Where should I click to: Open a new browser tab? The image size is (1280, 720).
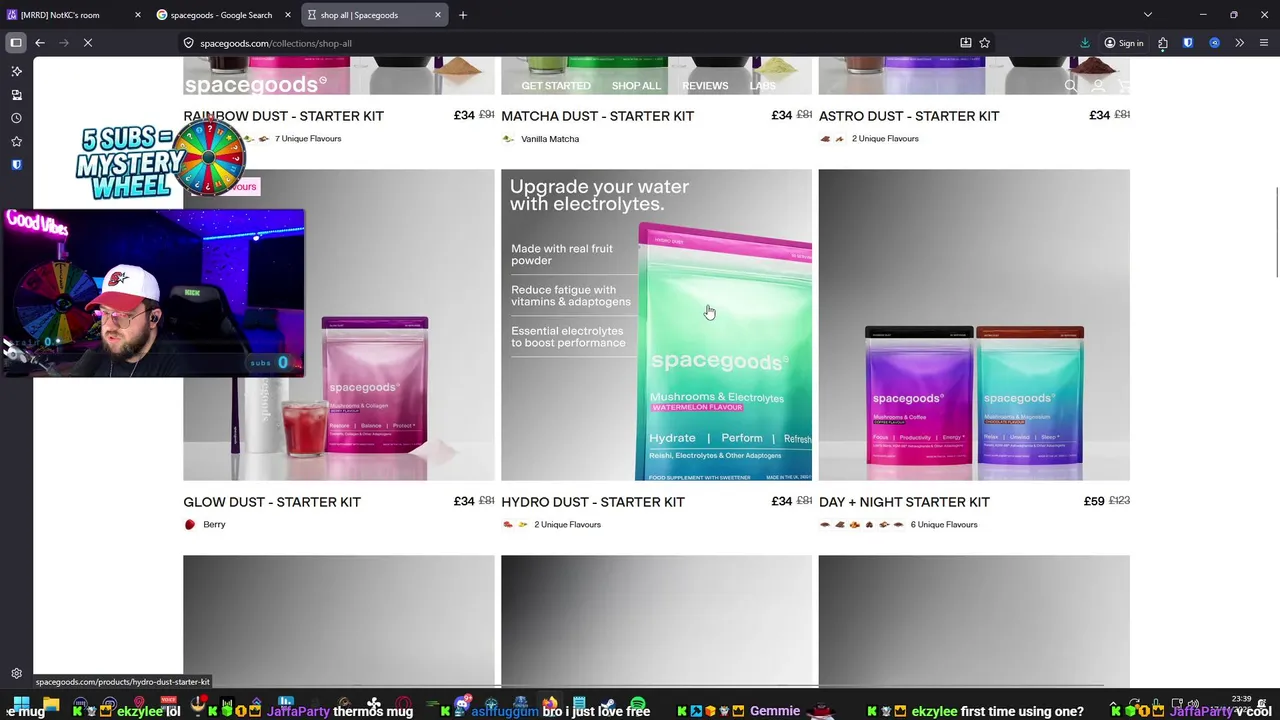[x=463, y=15]
